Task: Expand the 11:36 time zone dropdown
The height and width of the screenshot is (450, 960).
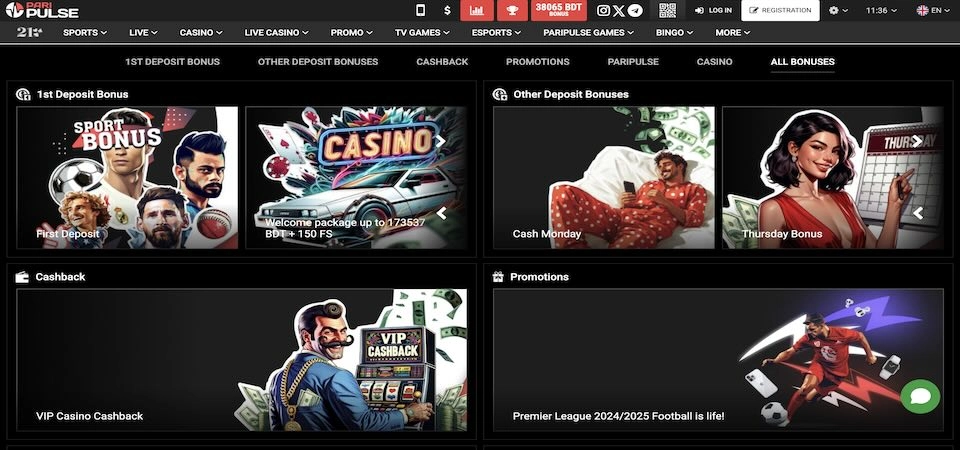Action: tap(881, 10)
